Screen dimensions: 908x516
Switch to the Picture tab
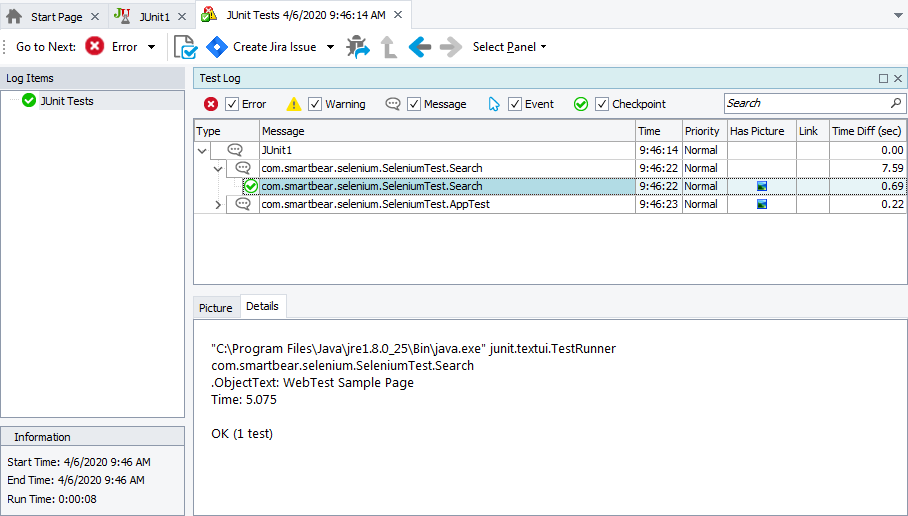tap(215, 307)
